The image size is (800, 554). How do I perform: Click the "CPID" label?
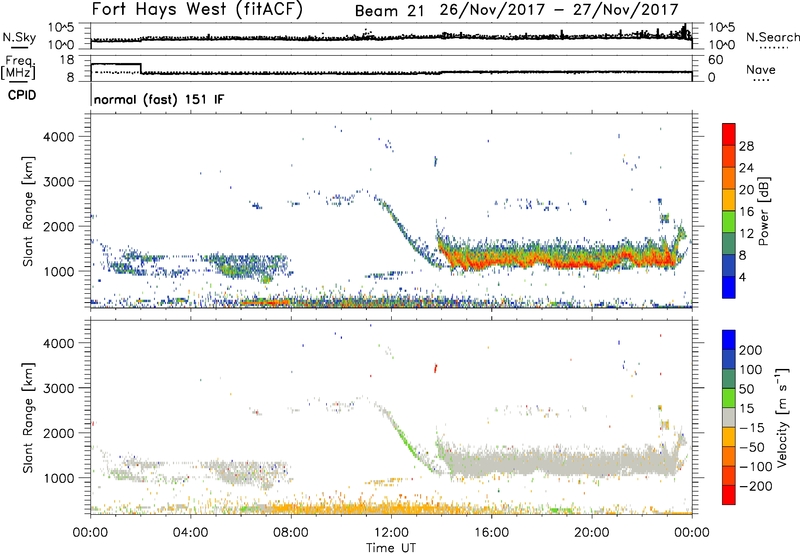22,95
